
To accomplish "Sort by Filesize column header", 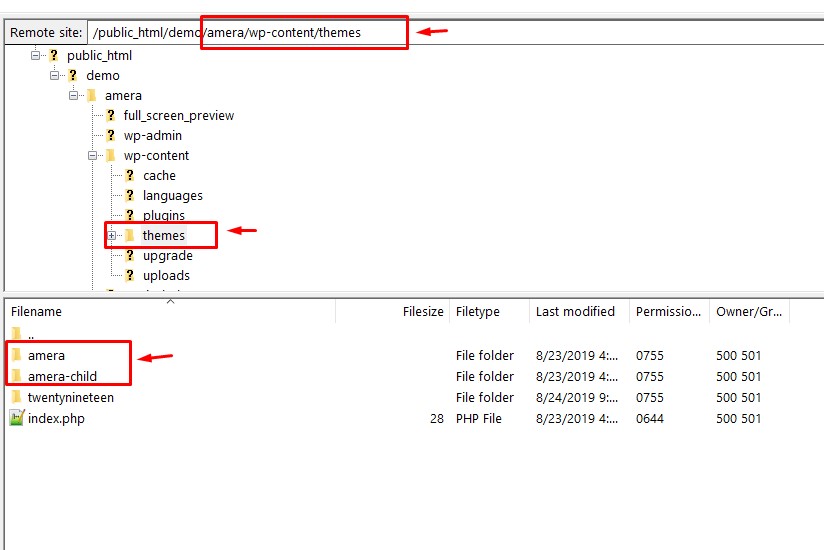I will (x=422, y=312).
